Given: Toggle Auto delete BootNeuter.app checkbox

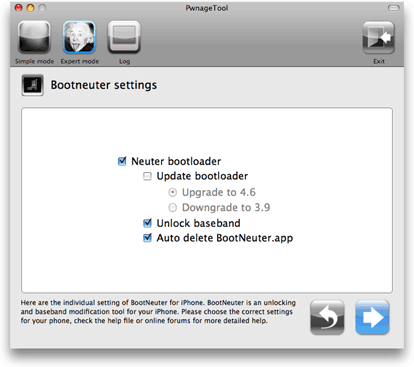Looking at the screenshot, I should [147, 238].
